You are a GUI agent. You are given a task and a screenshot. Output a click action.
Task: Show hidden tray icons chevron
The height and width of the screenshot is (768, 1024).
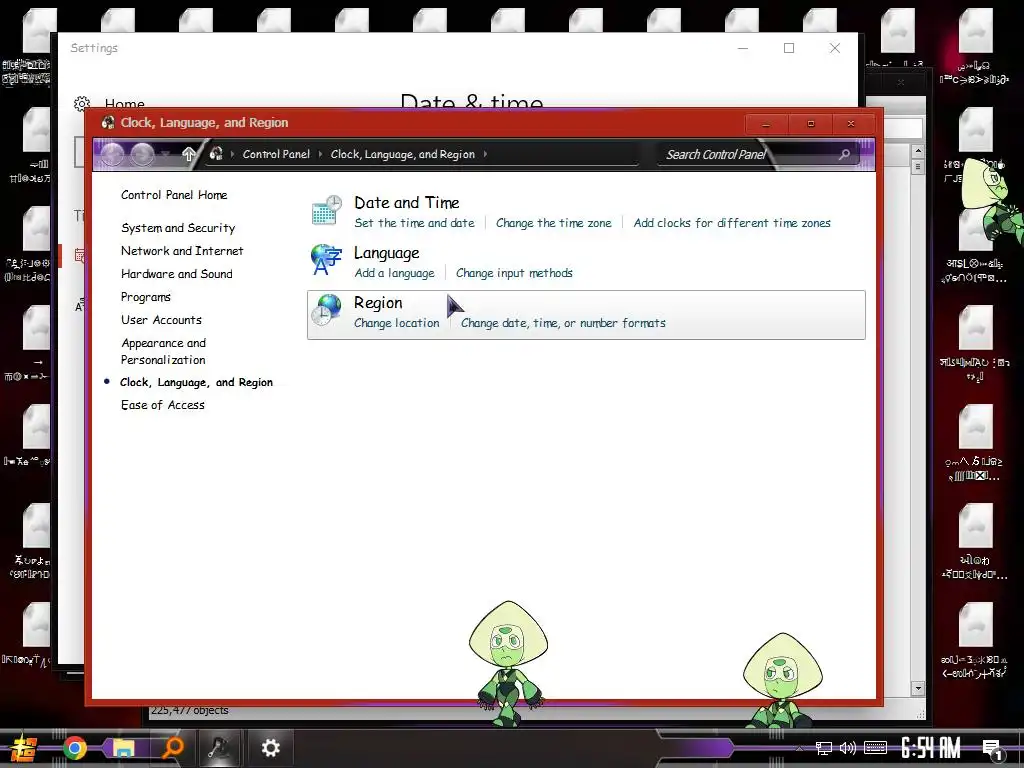pyautogui.click(x=800, y=748)
